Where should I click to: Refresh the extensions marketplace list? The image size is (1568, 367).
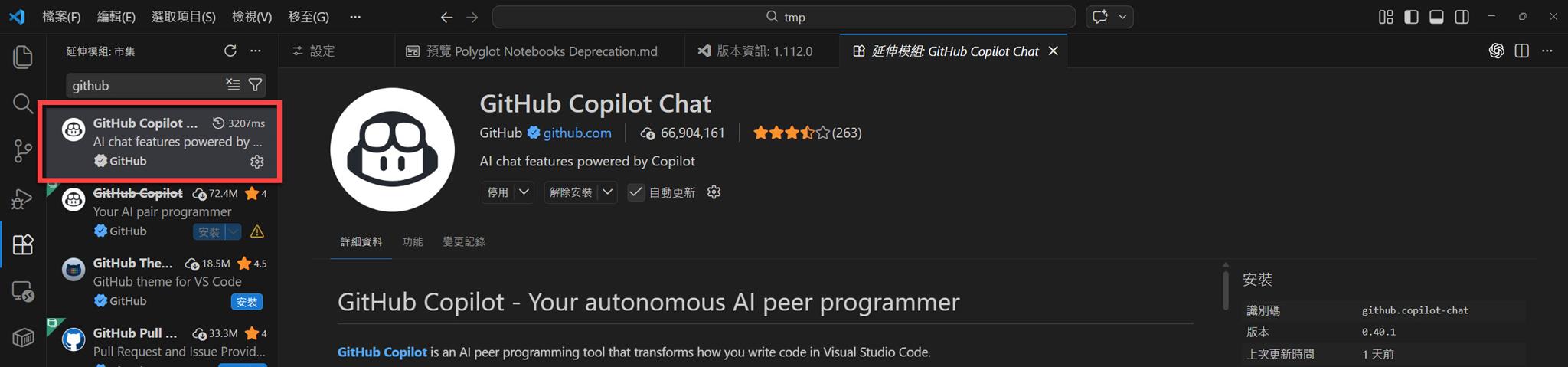(x=230, y=51)
